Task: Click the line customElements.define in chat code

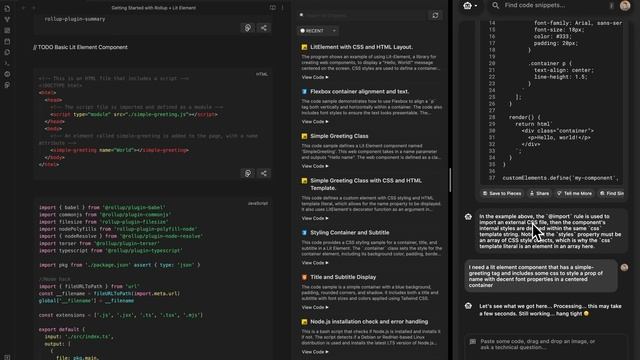Action: 560,178
